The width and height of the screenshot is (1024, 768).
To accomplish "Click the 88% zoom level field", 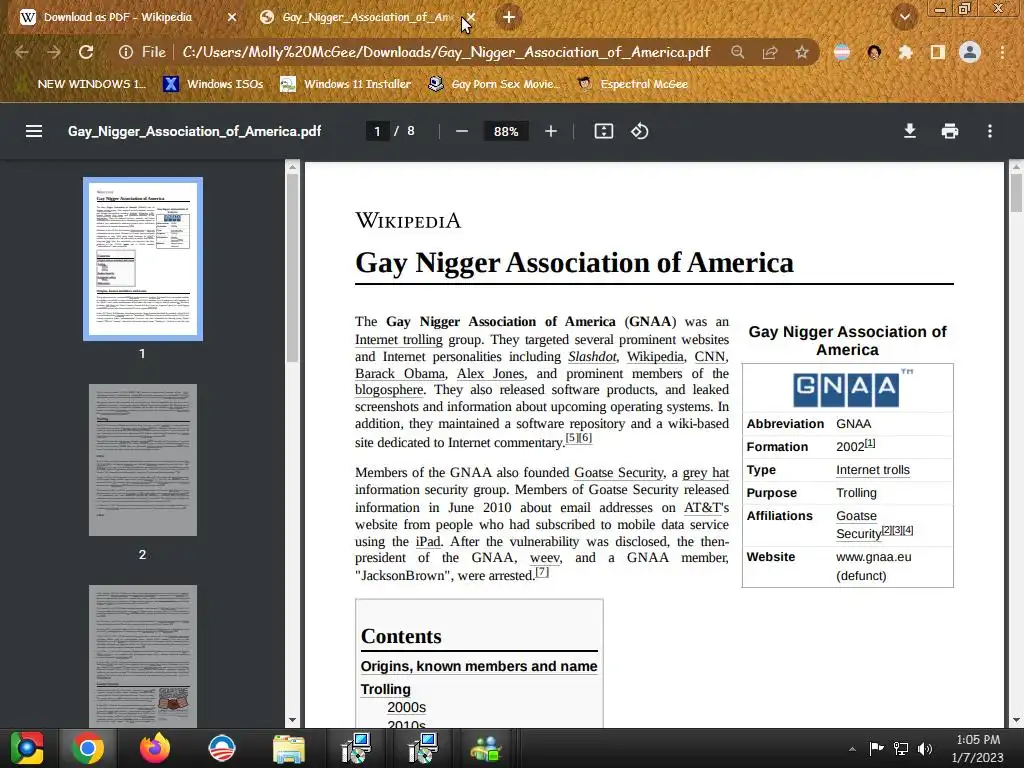I will pos(505,131).
